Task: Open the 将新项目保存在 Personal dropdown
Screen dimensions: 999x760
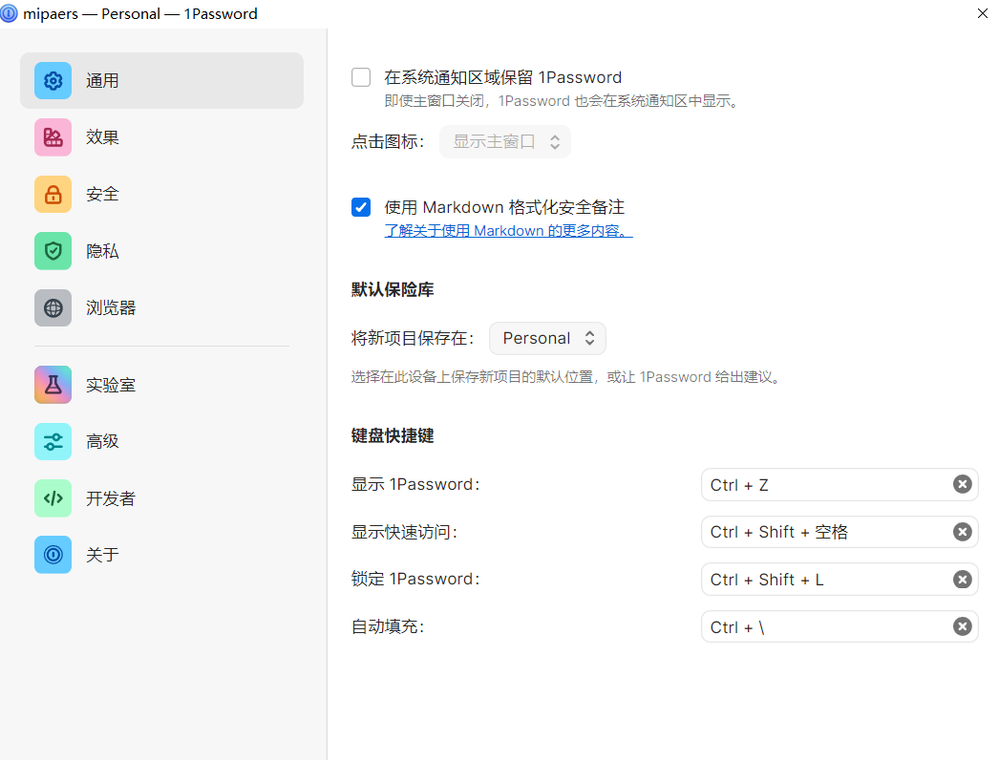Action: click(547, 338)
